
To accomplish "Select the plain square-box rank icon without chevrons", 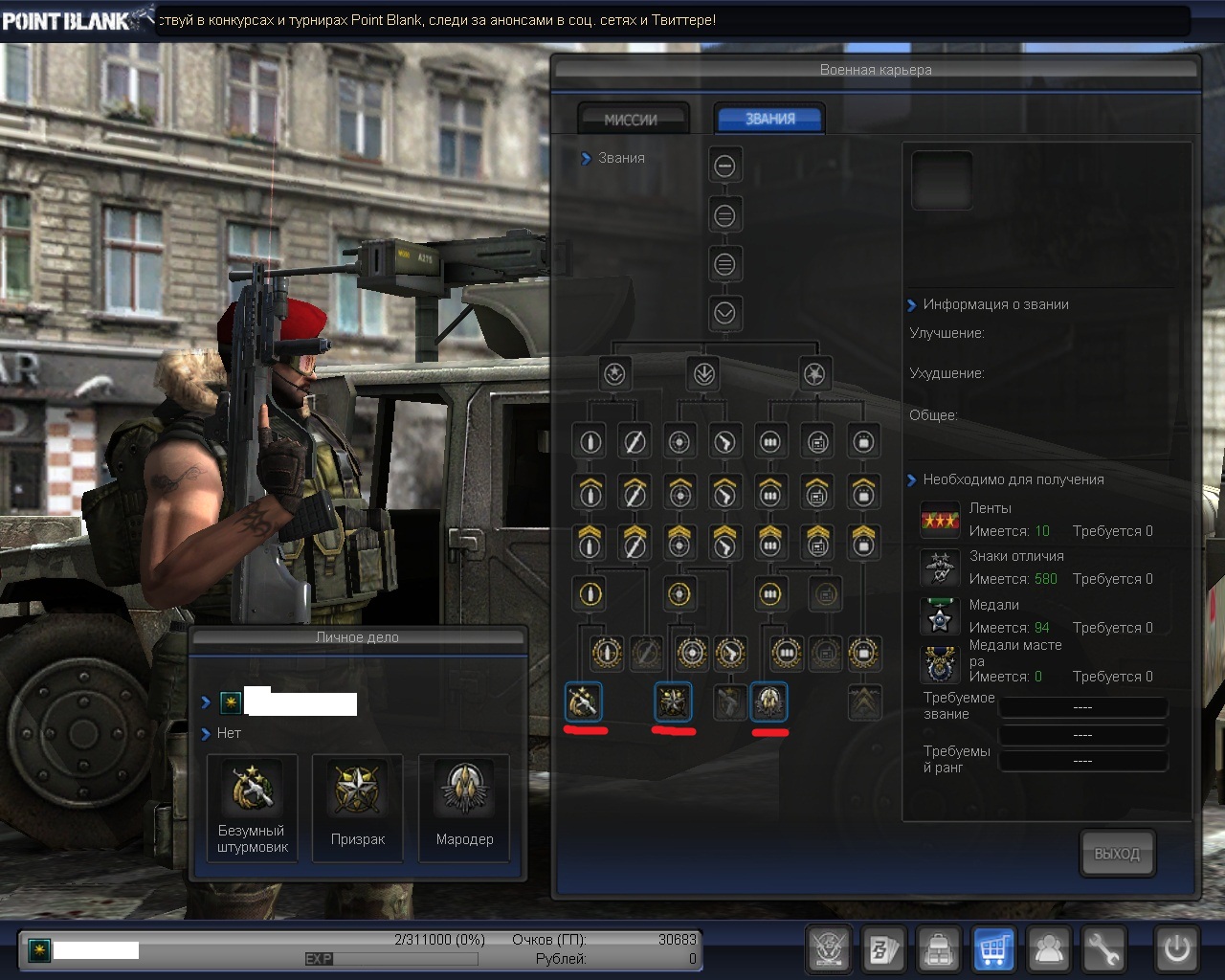I will [x=863, y=442].
